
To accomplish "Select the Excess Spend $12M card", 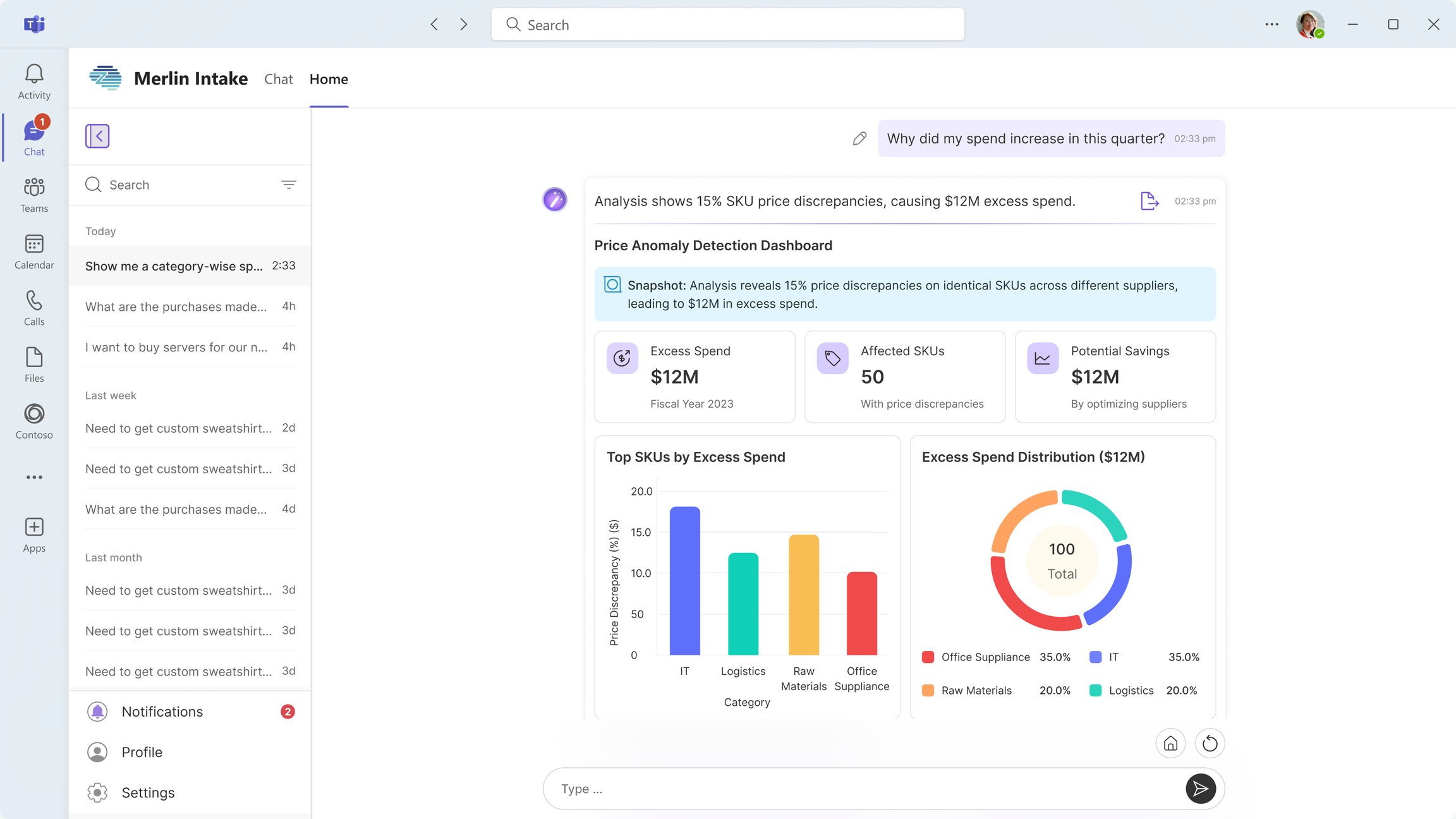I will pos(695,377).
